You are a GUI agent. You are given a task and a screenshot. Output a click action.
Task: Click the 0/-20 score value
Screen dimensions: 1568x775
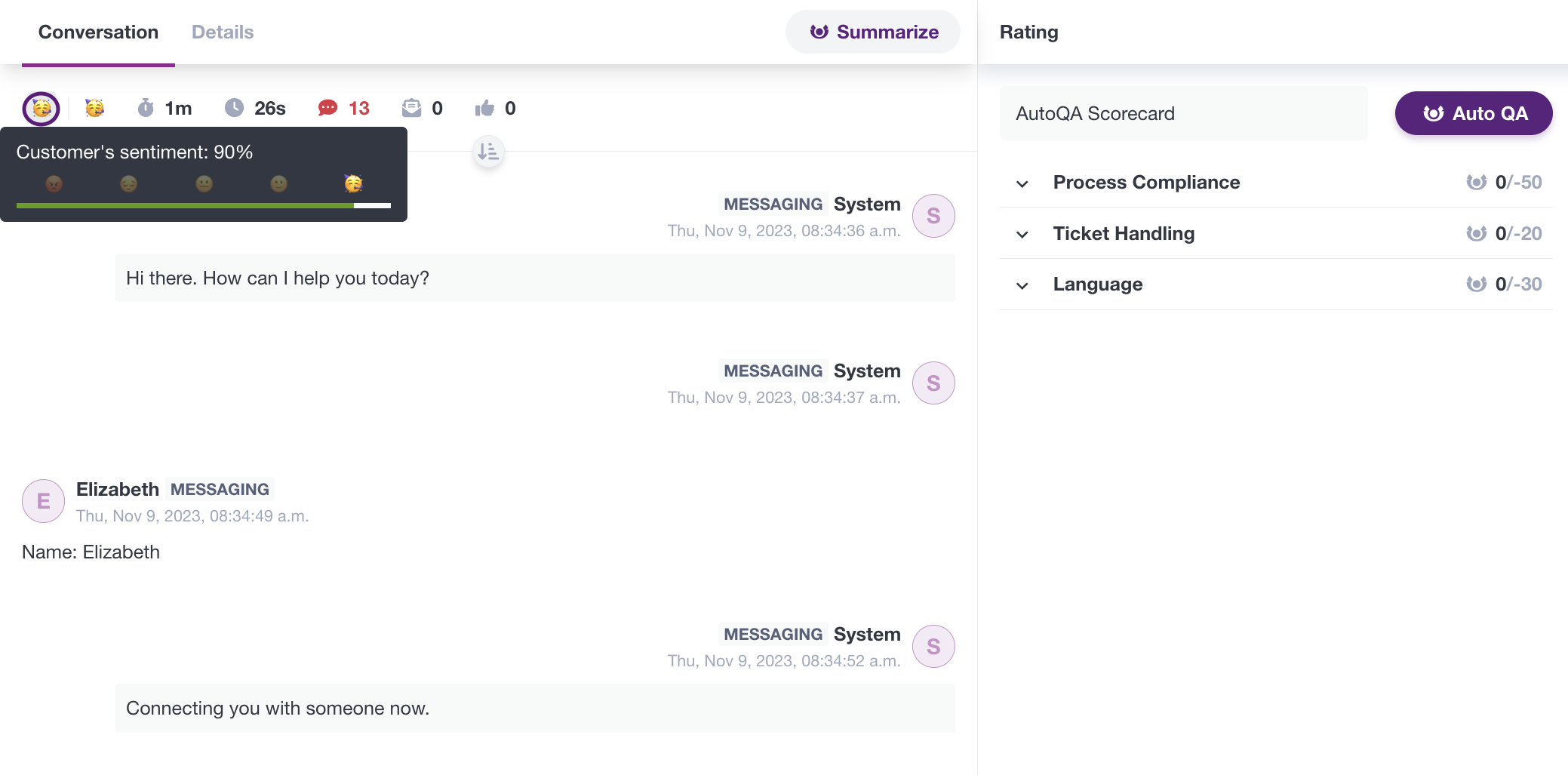(1518, 233)
